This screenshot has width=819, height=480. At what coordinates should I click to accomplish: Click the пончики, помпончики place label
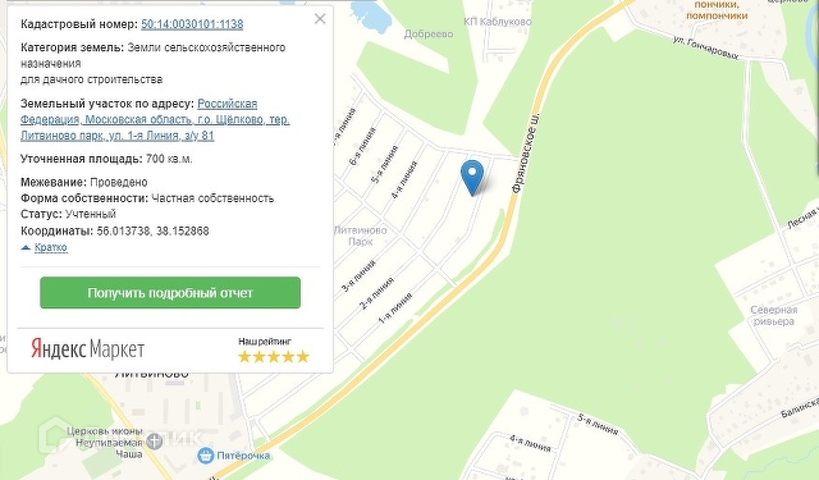[716, 10]
